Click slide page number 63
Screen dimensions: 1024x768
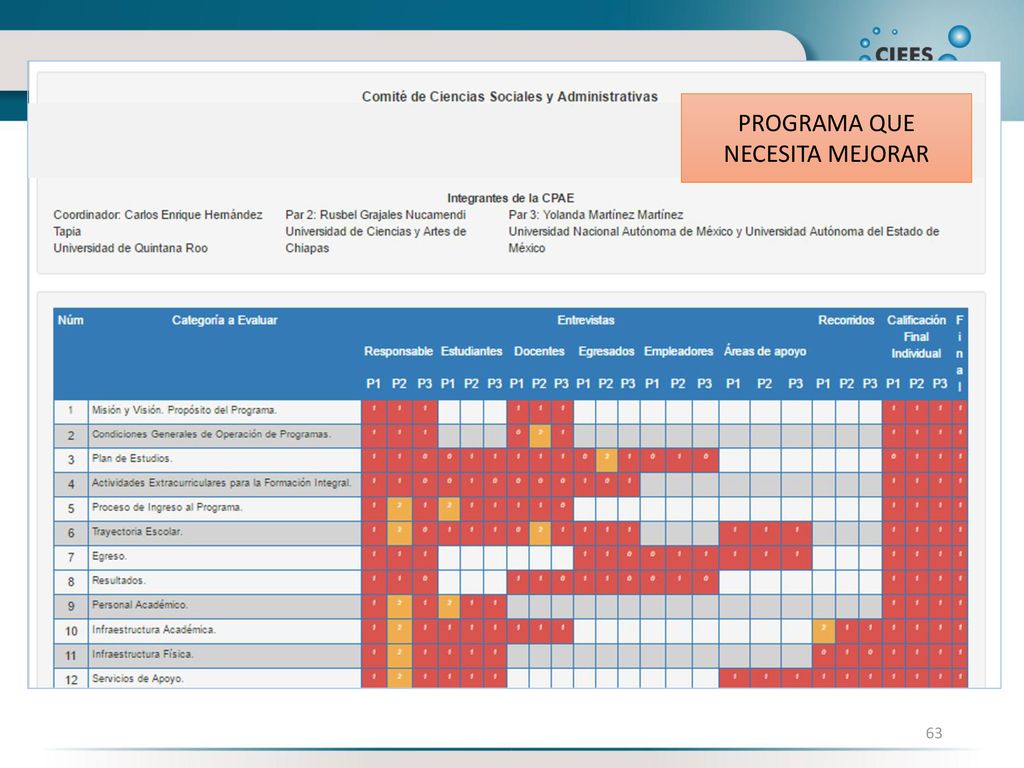pyautogui.click(x=934, y=733)
